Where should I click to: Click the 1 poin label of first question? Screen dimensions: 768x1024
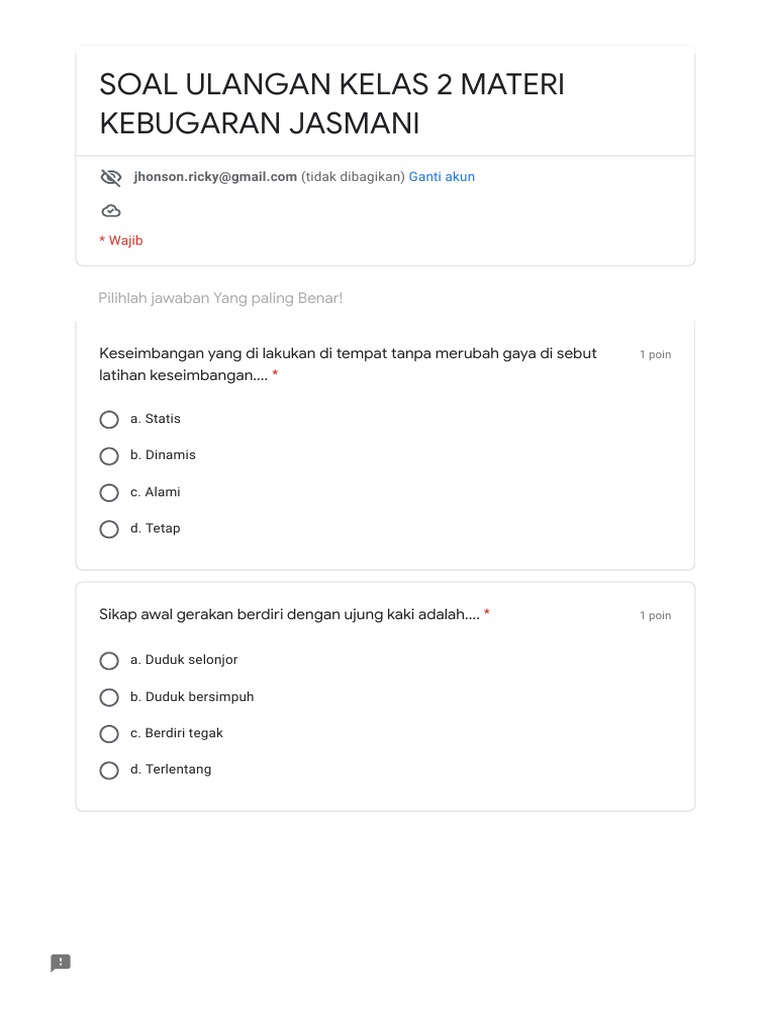pyautogui.click(x=655, y=355)
